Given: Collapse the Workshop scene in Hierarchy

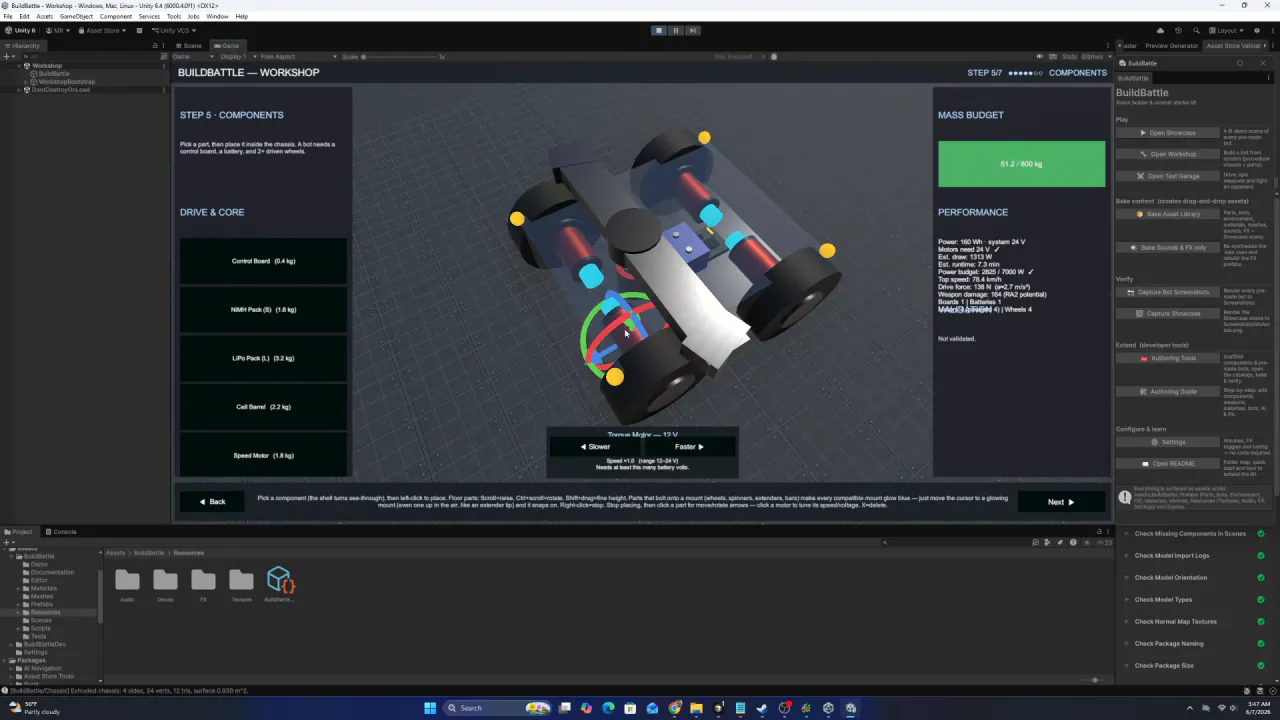Looking at the screenshot, I should click(x=19, y=66).
